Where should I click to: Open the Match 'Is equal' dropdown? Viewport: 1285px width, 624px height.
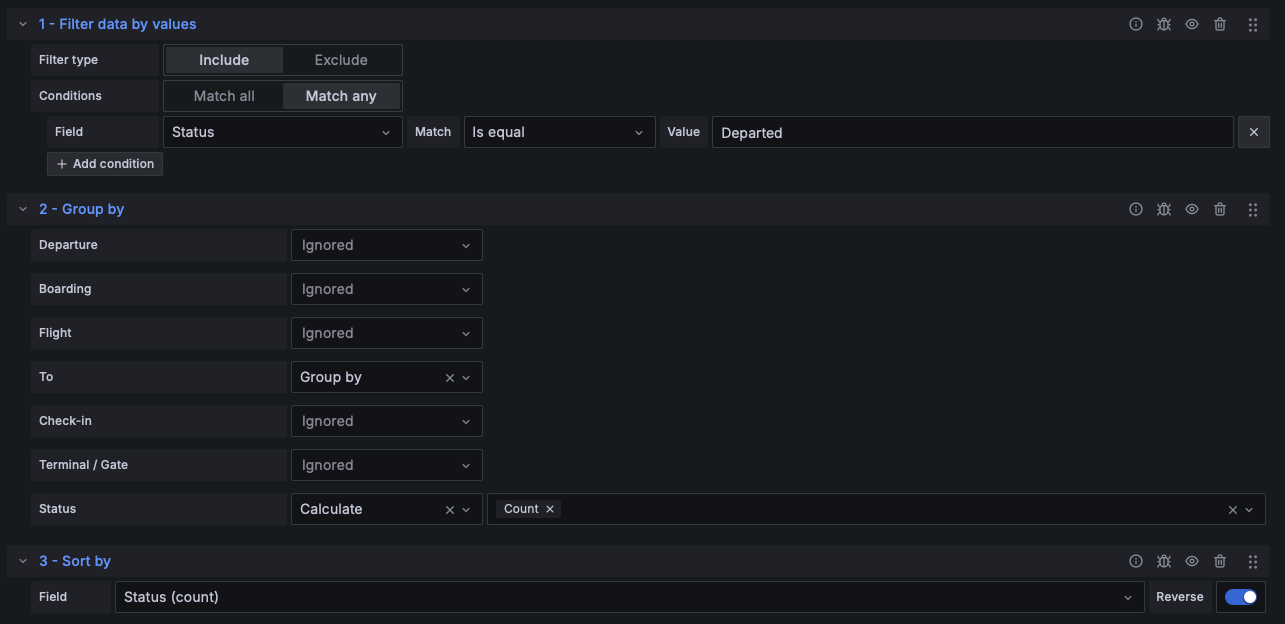pyautogui.click(x=558, y=132)
